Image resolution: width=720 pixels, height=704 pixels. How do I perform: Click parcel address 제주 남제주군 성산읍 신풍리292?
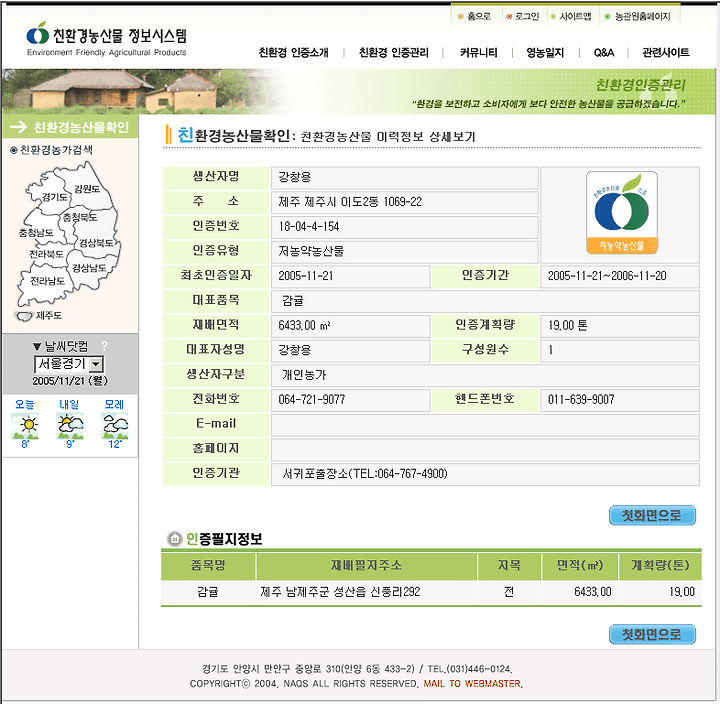340,592
